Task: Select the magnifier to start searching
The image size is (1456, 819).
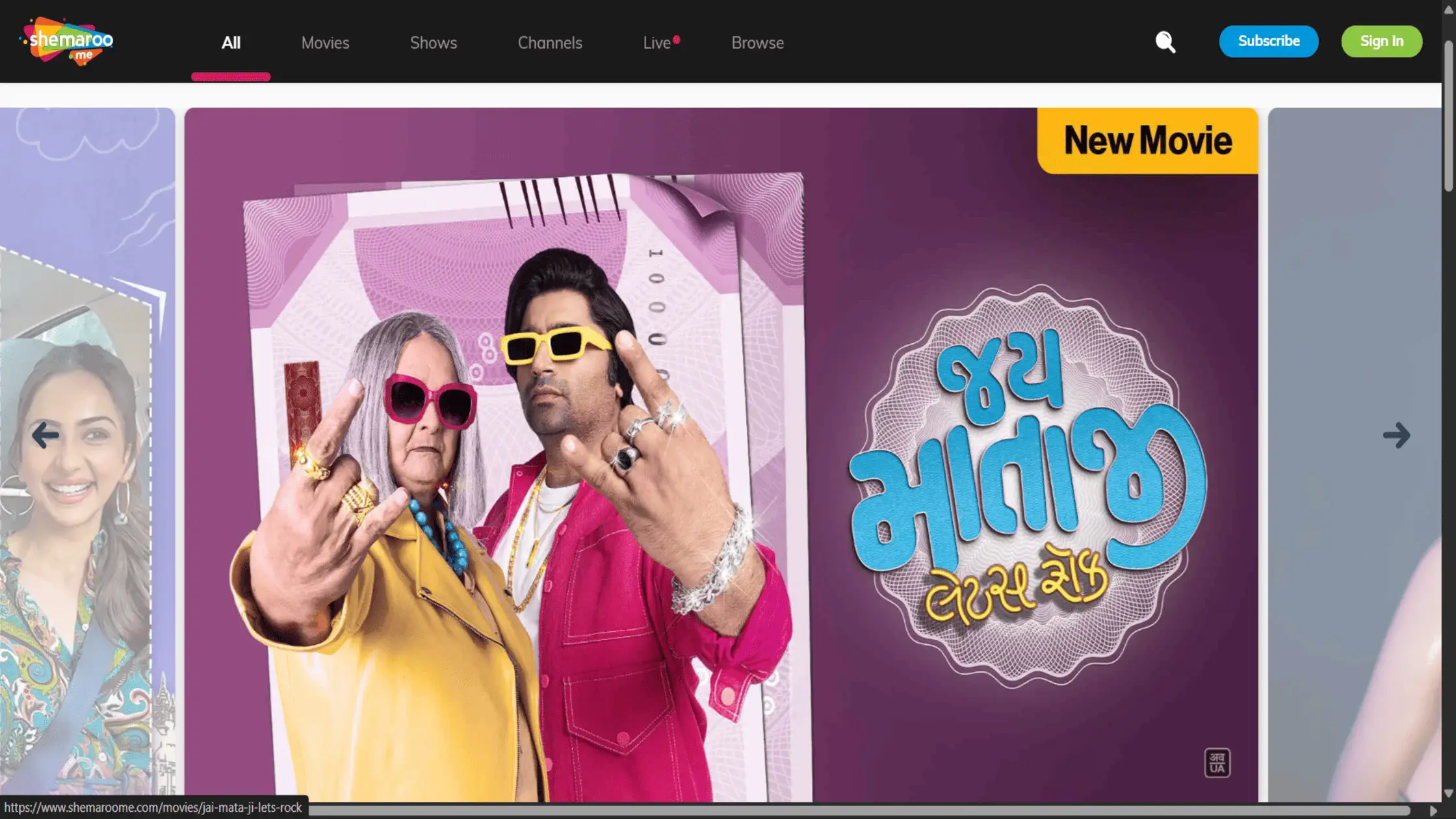Action: pos(1165,42)
